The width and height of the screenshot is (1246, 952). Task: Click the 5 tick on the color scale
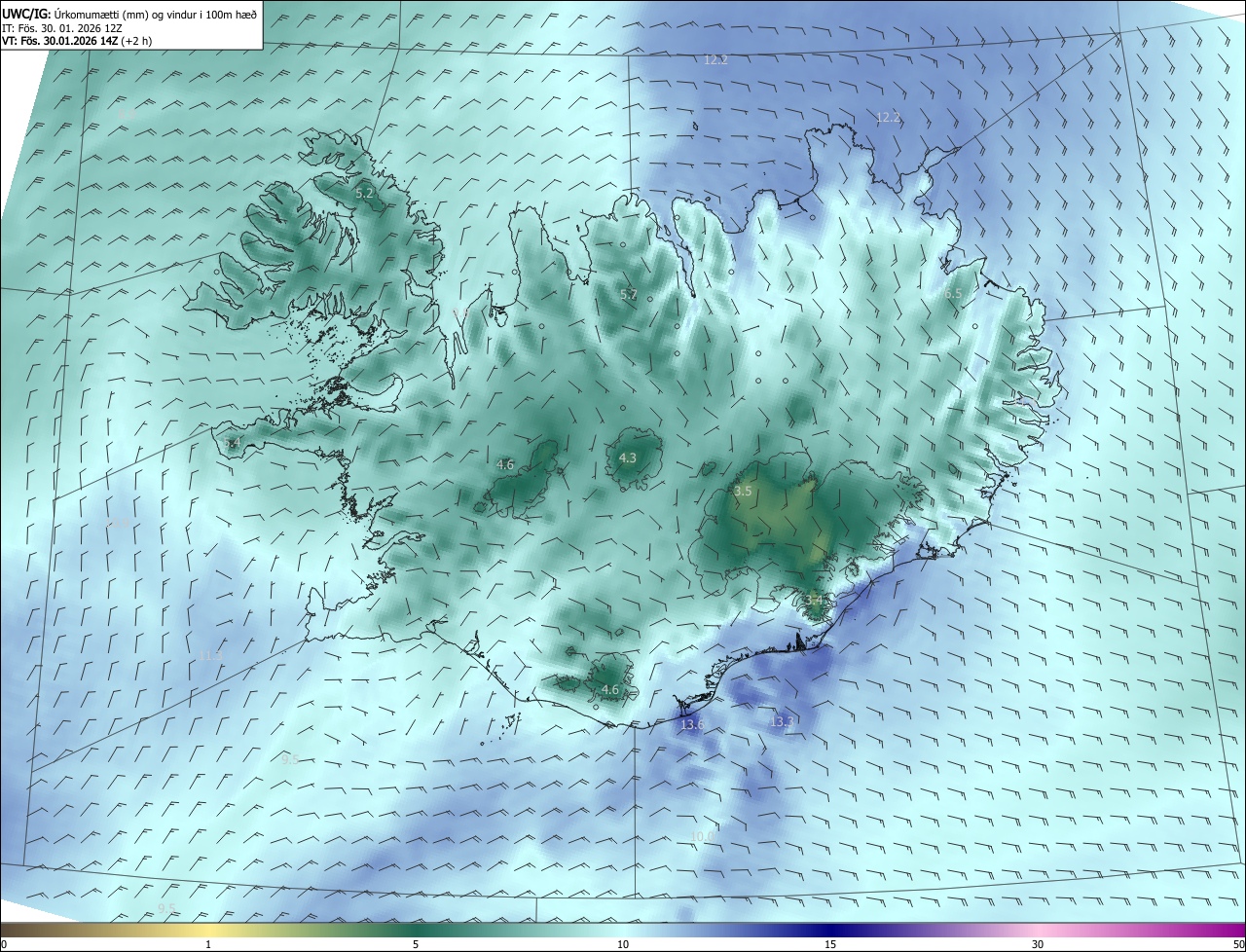pyautogui.click(x=416, y=944)
